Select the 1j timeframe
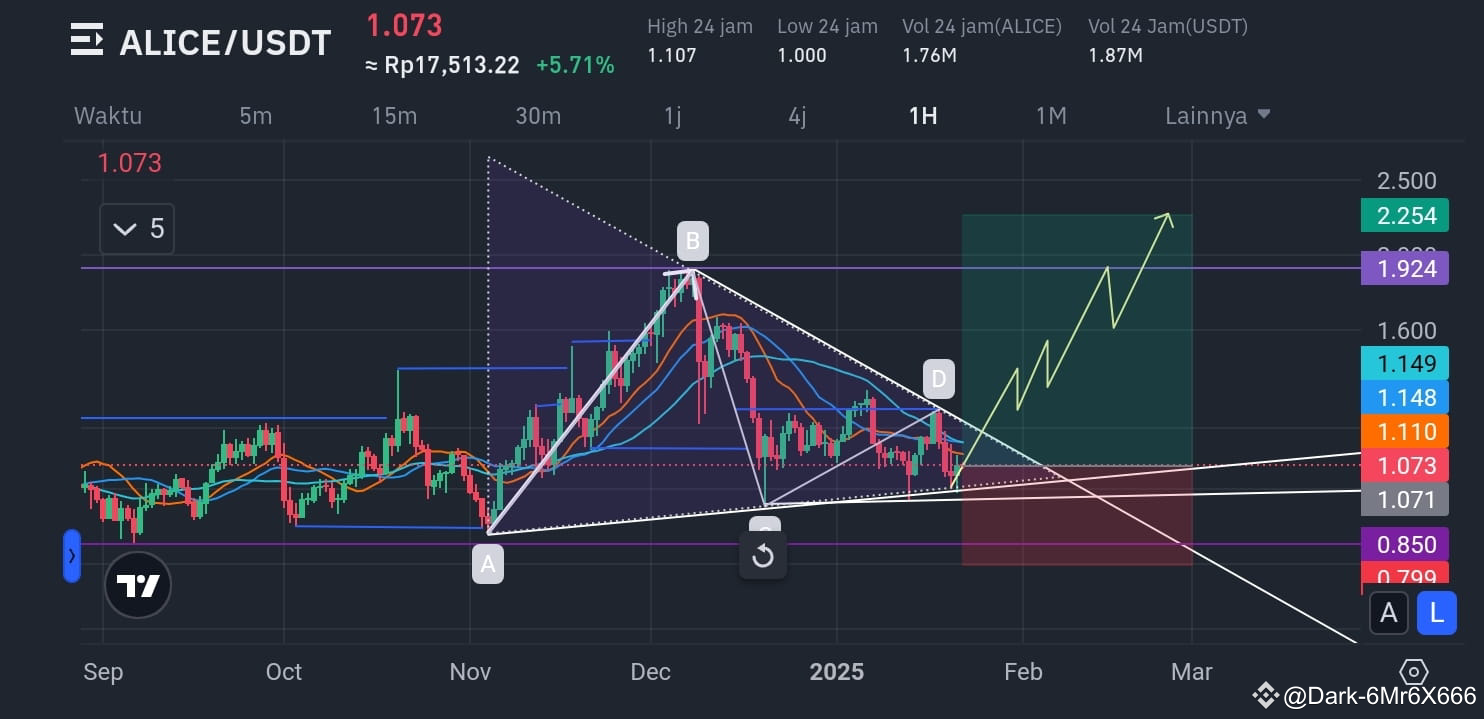The image size is (1484, 719). 672,115
